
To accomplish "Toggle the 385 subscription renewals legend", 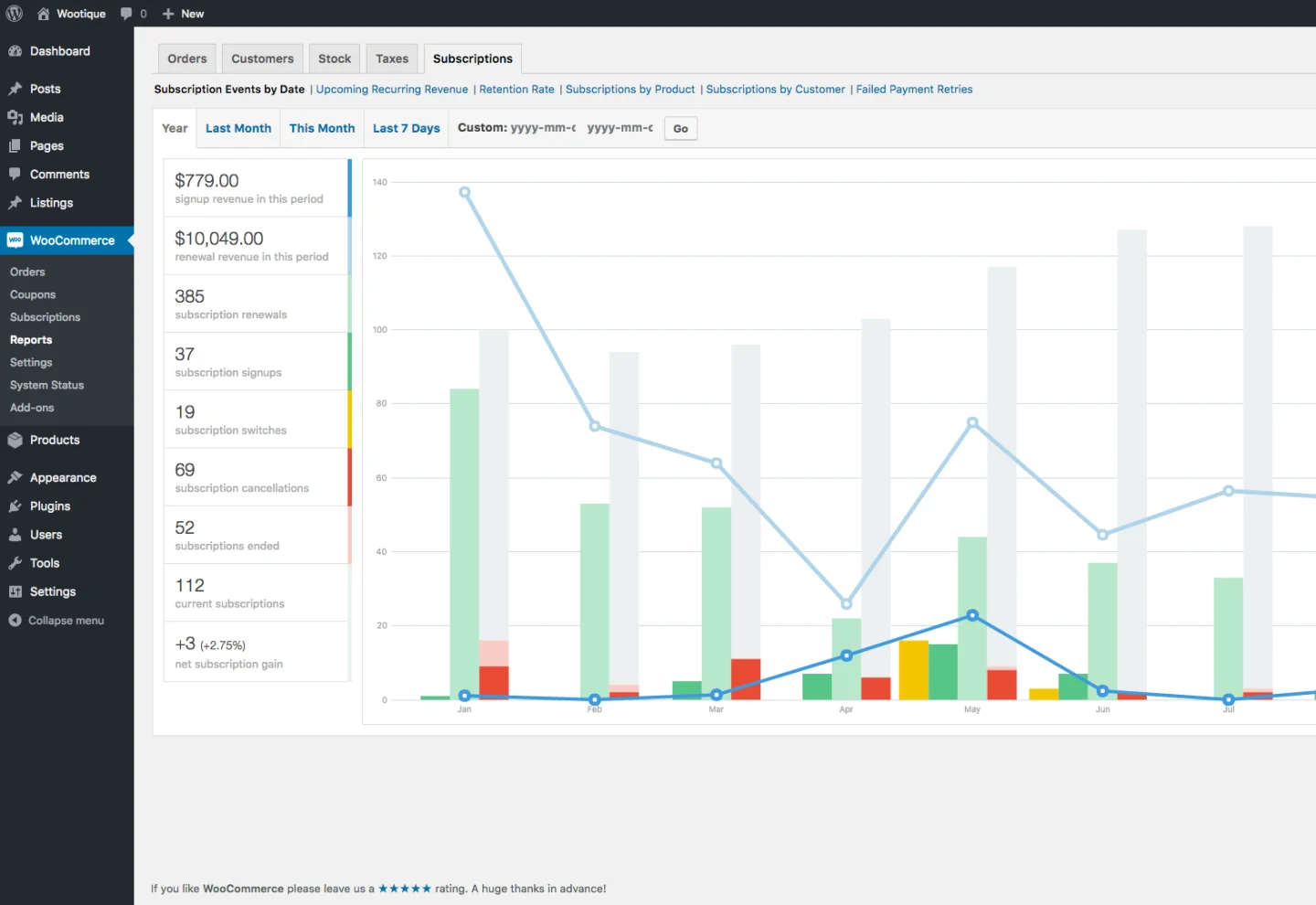I will pos(258,303).
